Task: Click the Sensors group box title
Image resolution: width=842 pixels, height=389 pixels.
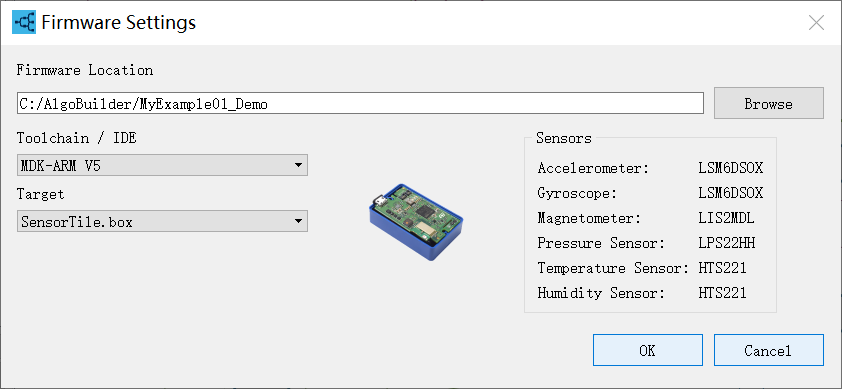Action: [564, 138]
